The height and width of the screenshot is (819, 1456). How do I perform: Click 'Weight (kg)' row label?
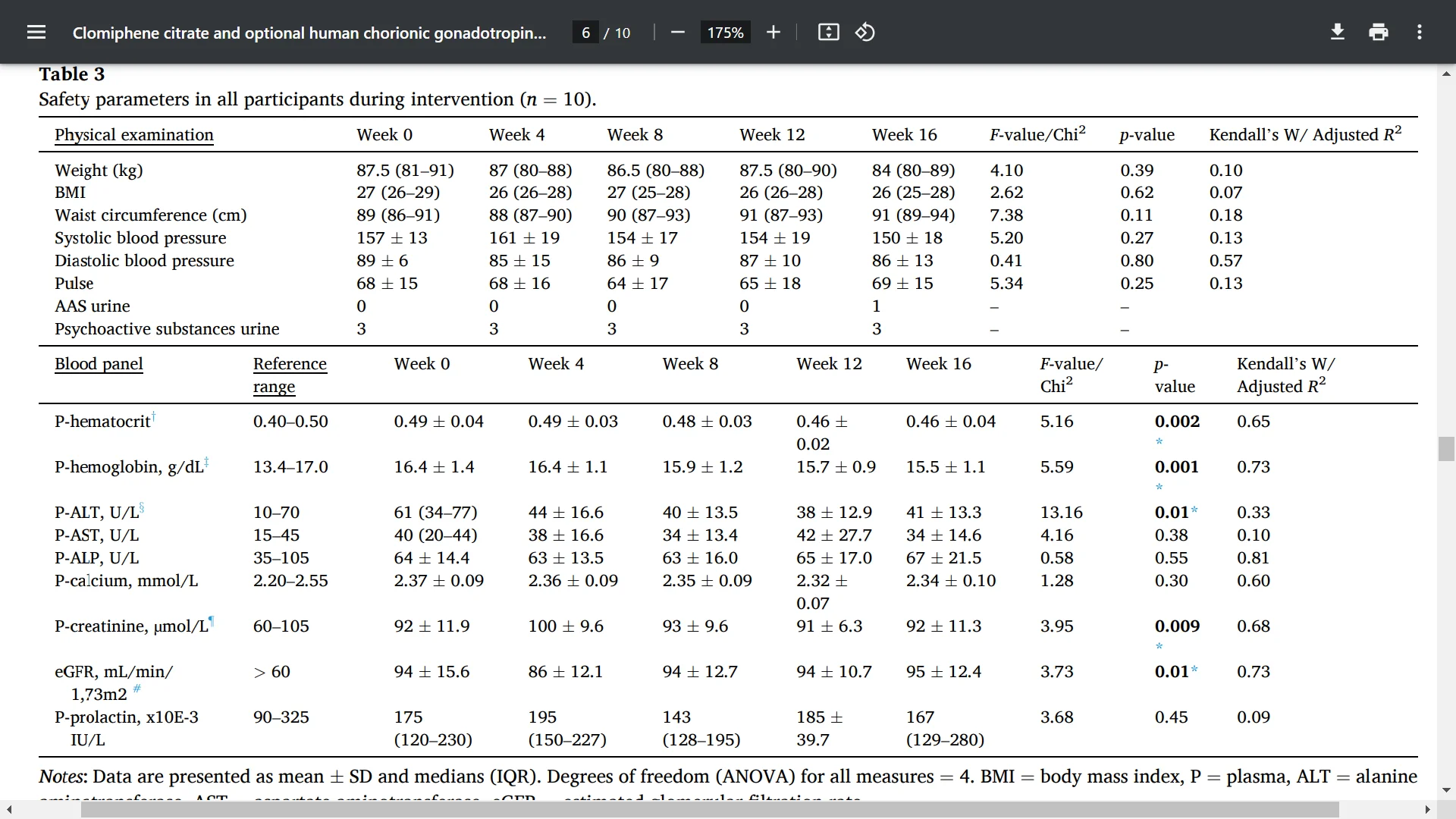[99, 171]
